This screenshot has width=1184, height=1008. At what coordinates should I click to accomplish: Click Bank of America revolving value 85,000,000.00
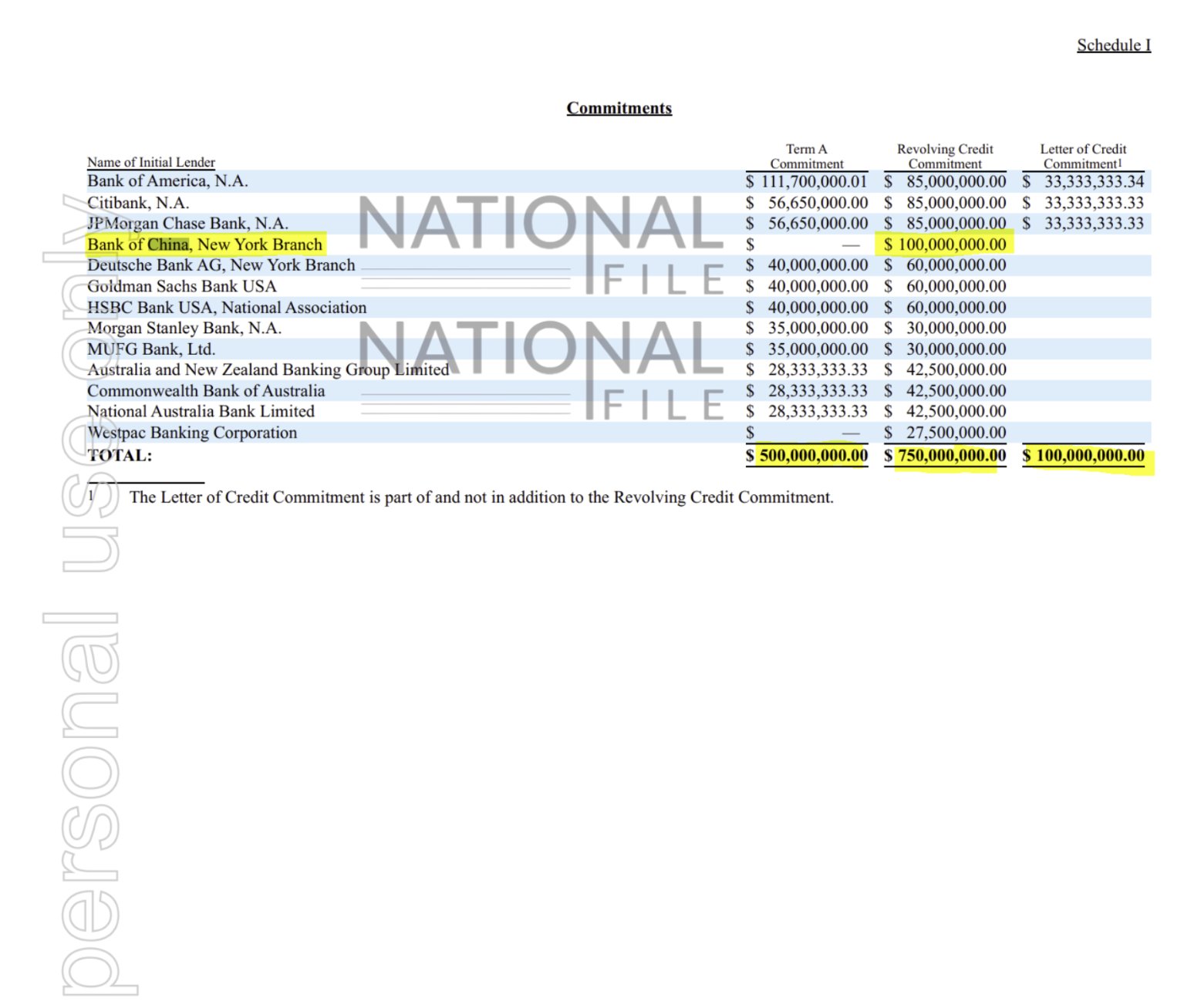pos(956,181)
